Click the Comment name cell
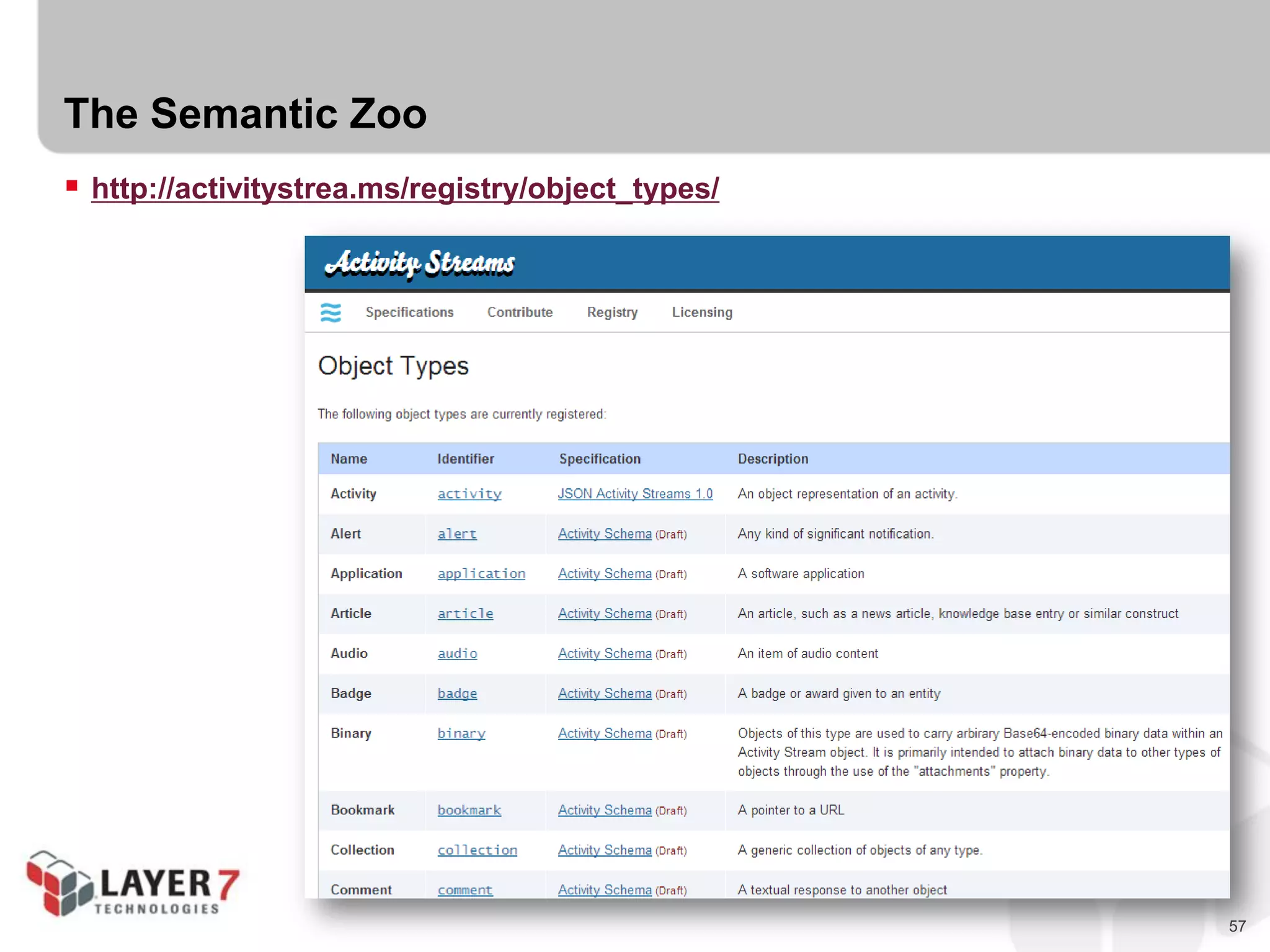 [361, 890]
